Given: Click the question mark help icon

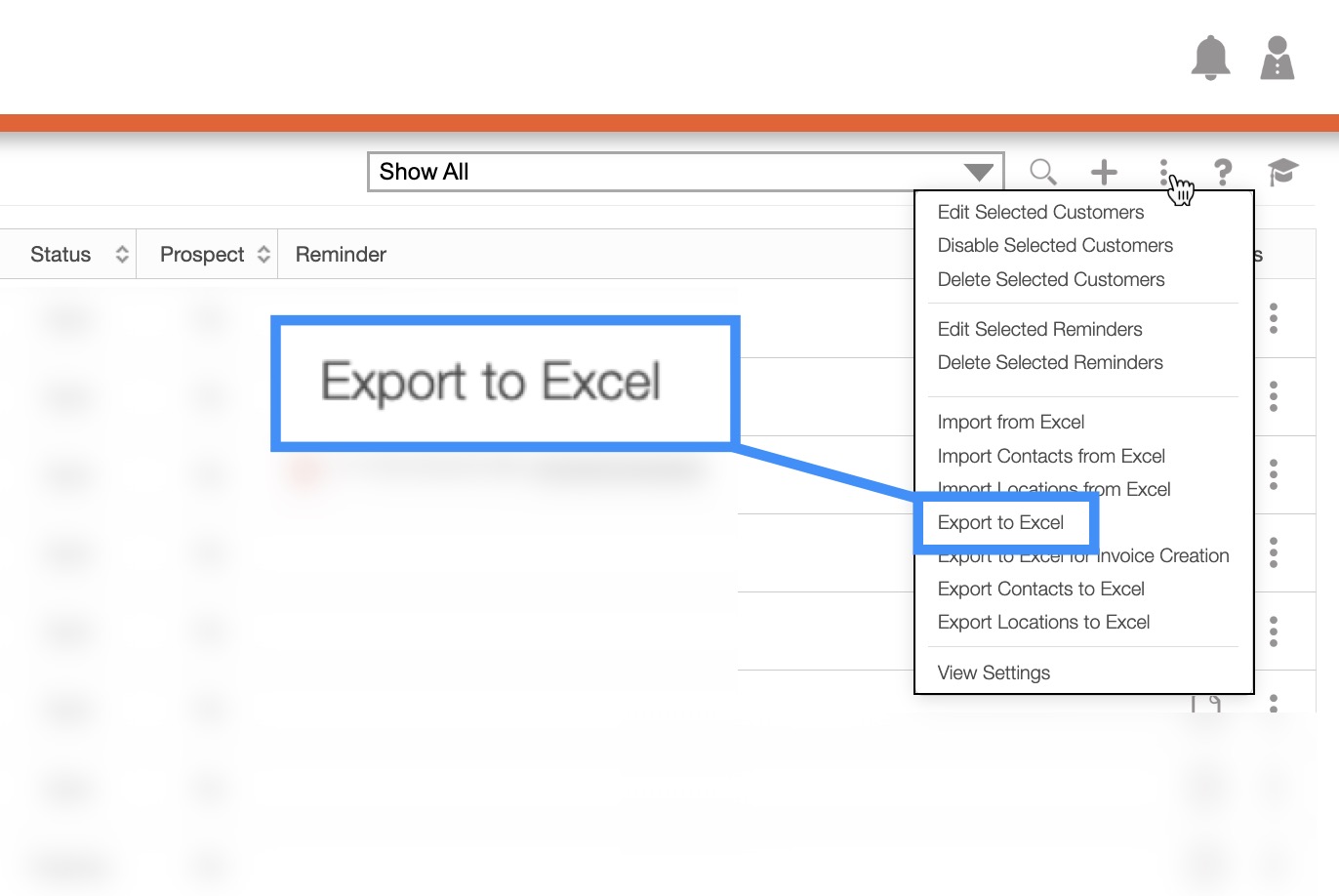Looking at the screenshot, I should pos(1222,173).
